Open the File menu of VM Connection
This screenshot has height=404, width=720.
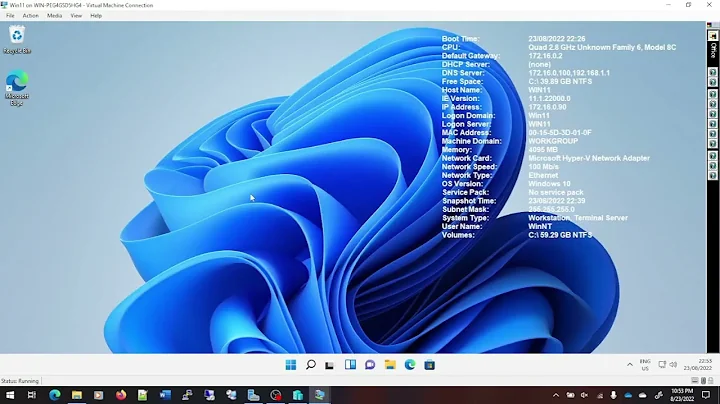click(10, 16)
